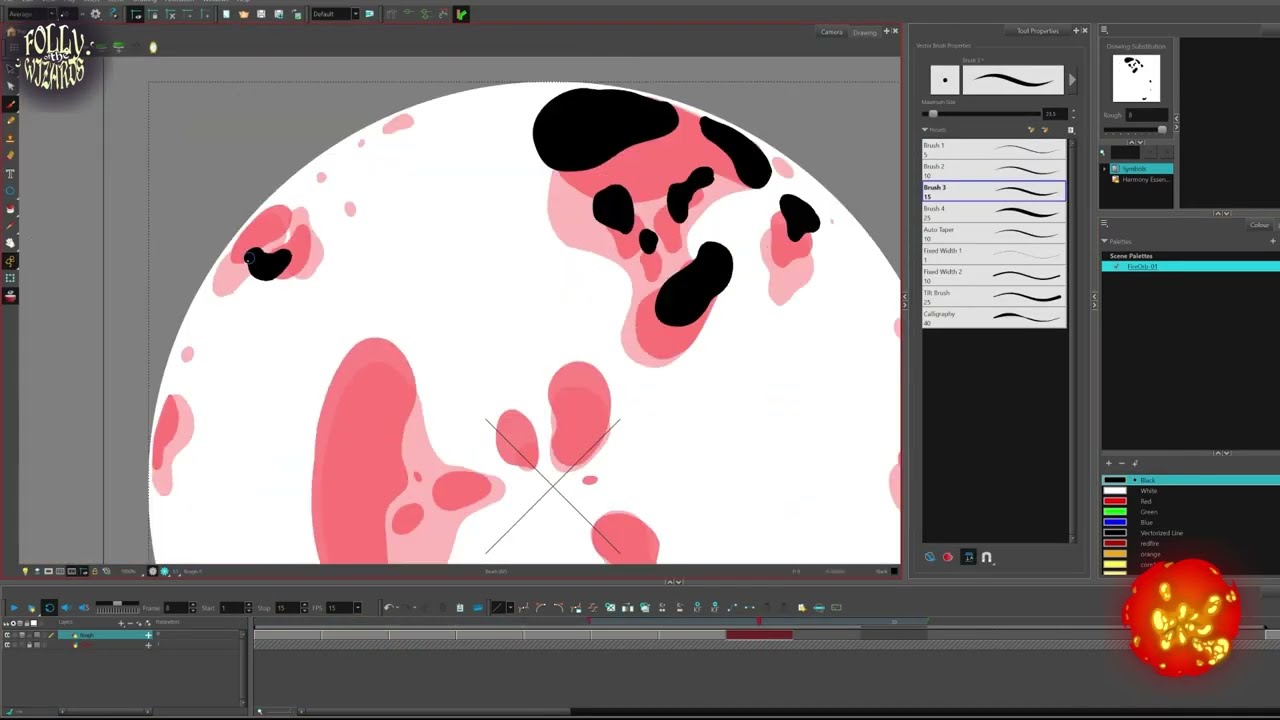Increase Maximum Size with stepper arrow

click(x=1073, y=111)
